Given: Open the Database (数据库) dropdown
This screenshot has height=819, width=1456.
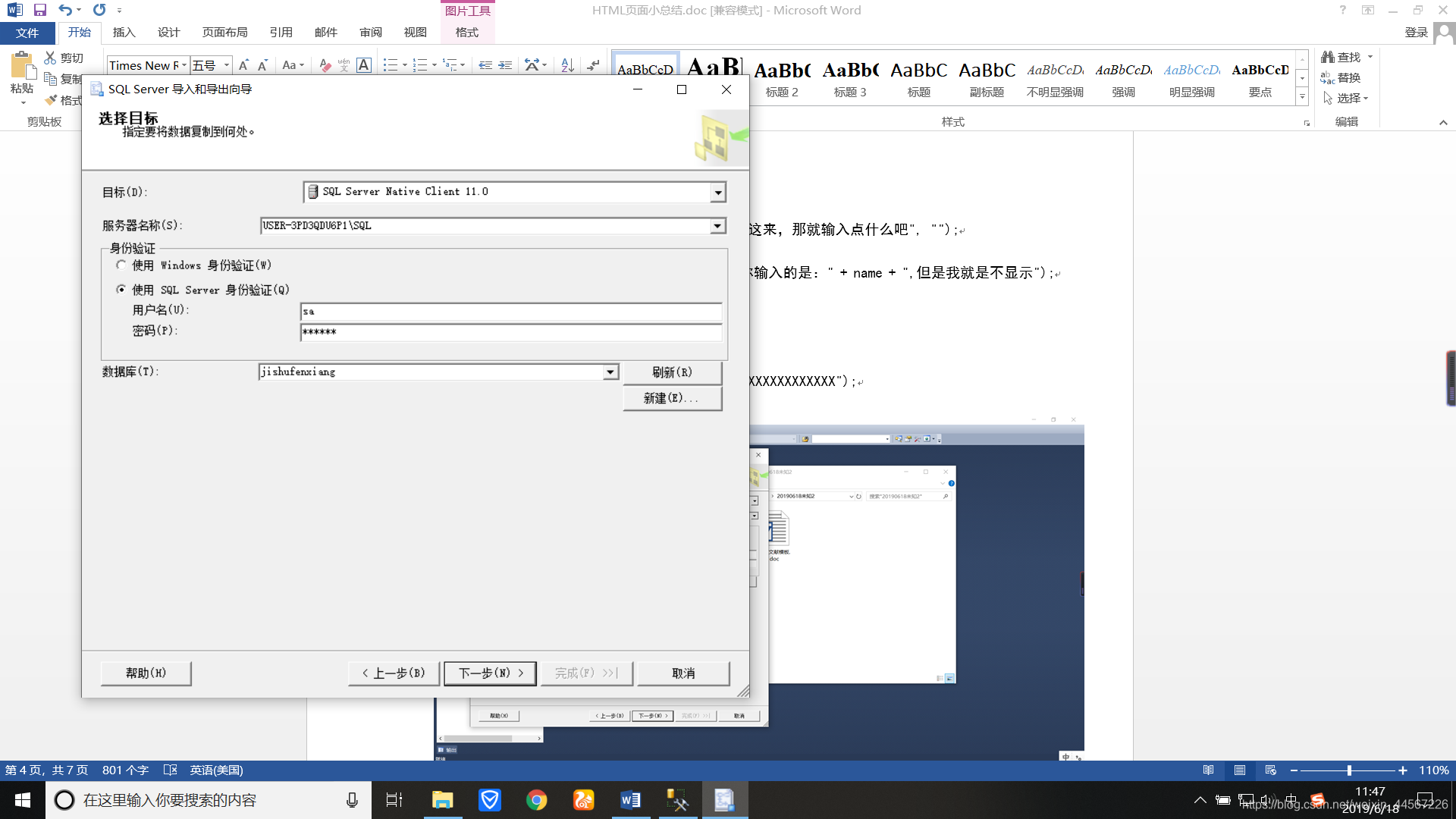Looking at the screenshot, I should (610, 372).
